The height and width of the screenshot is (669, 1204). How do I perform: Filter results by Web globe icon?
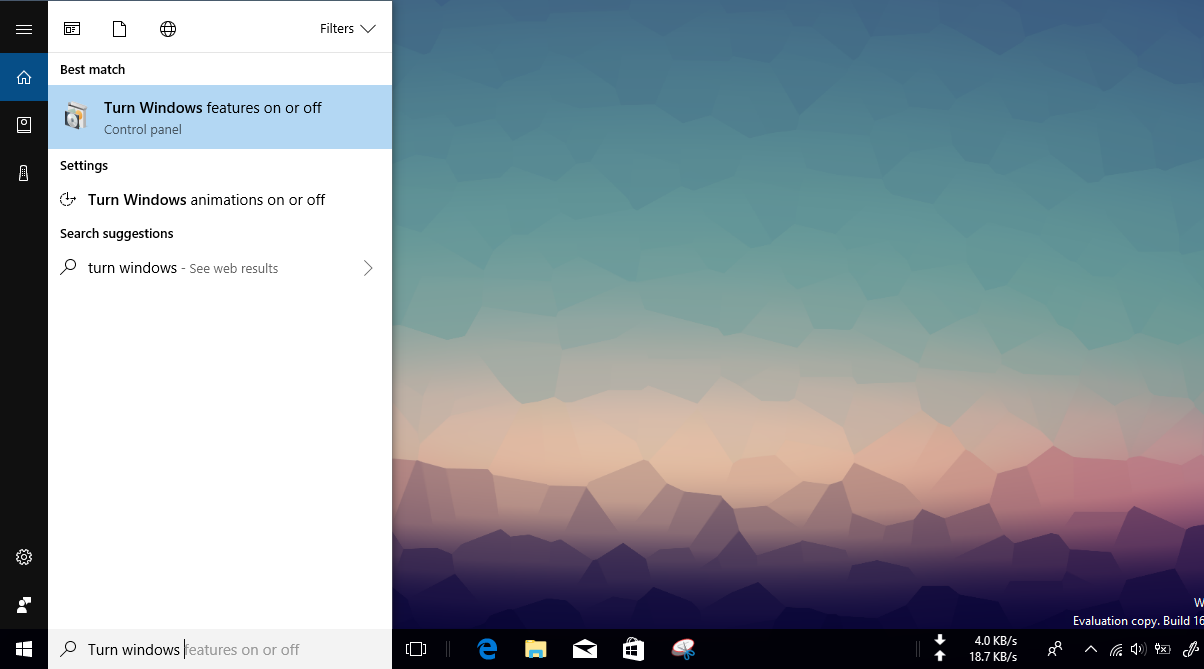(168, 29)
